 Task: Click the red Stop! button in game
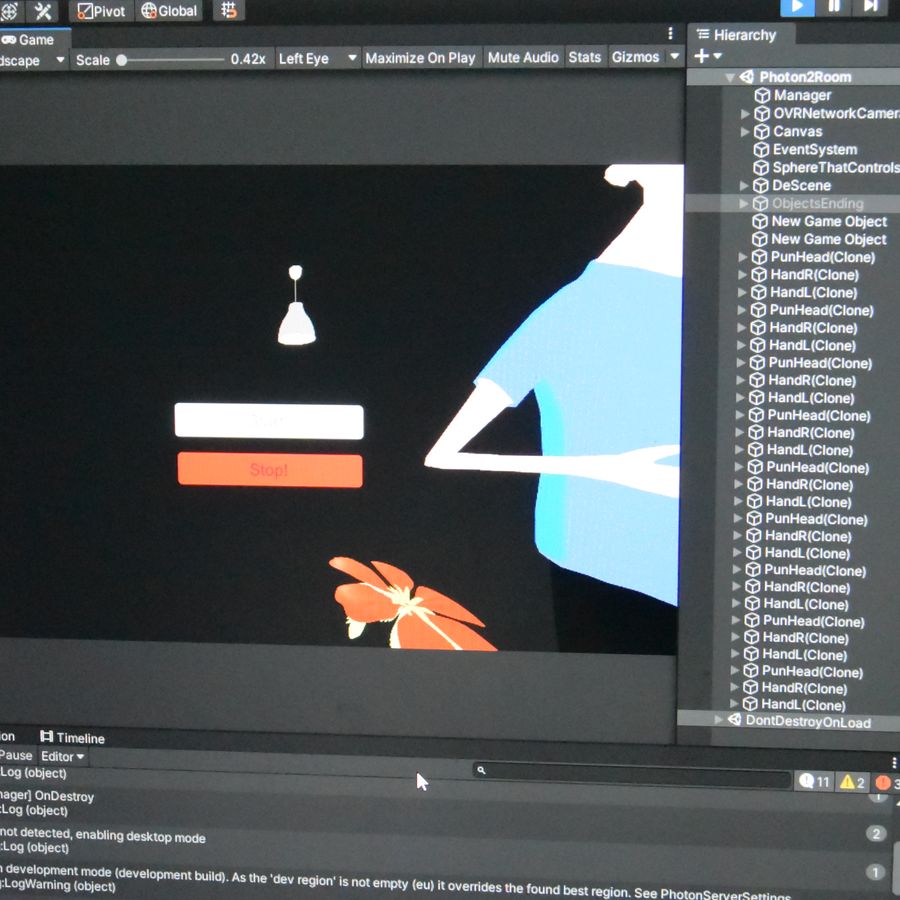[270, 470]
